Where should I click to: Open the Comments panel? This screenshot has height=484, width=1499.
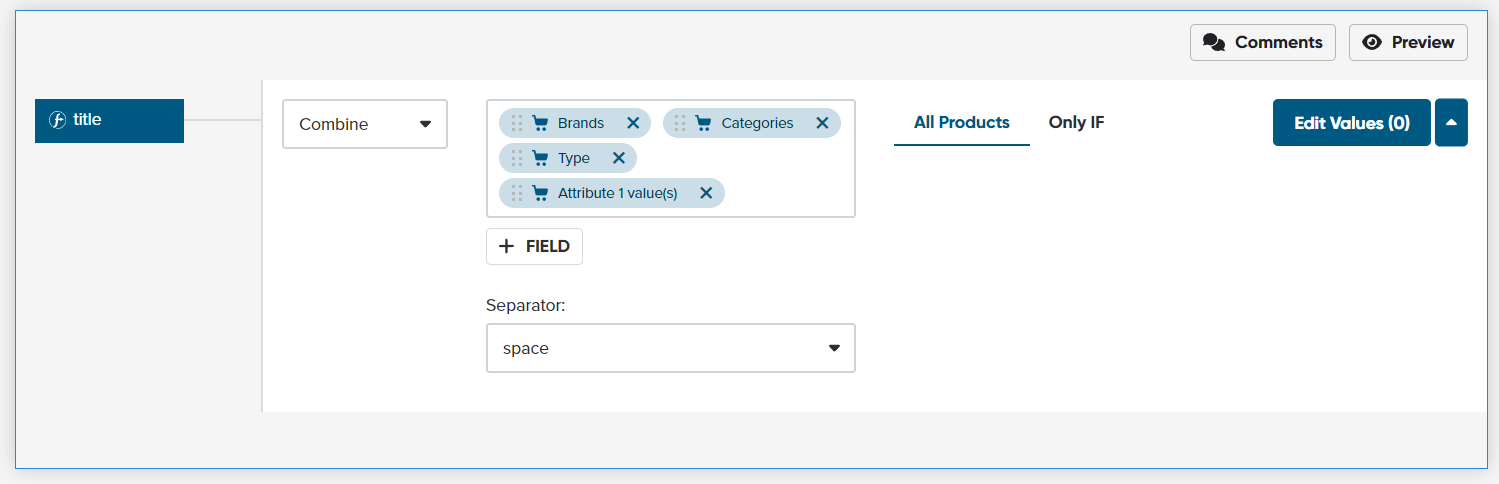click(1262, 42)
